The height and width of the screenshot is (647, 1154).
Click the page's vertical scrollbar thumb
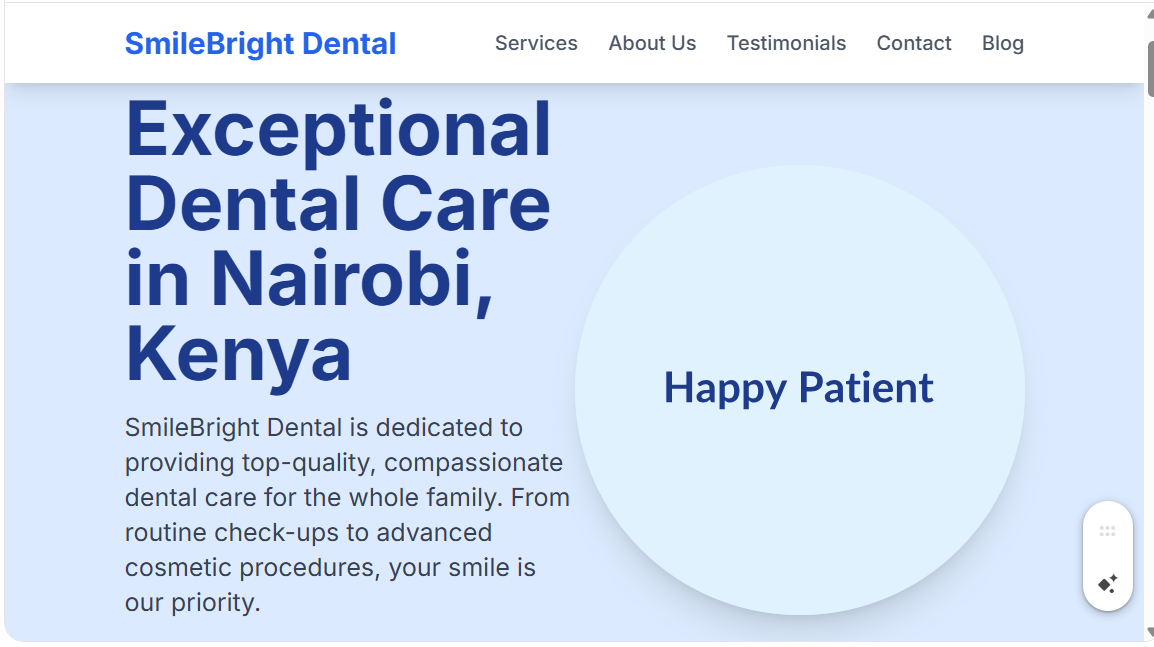click(x=1150, y=68)
